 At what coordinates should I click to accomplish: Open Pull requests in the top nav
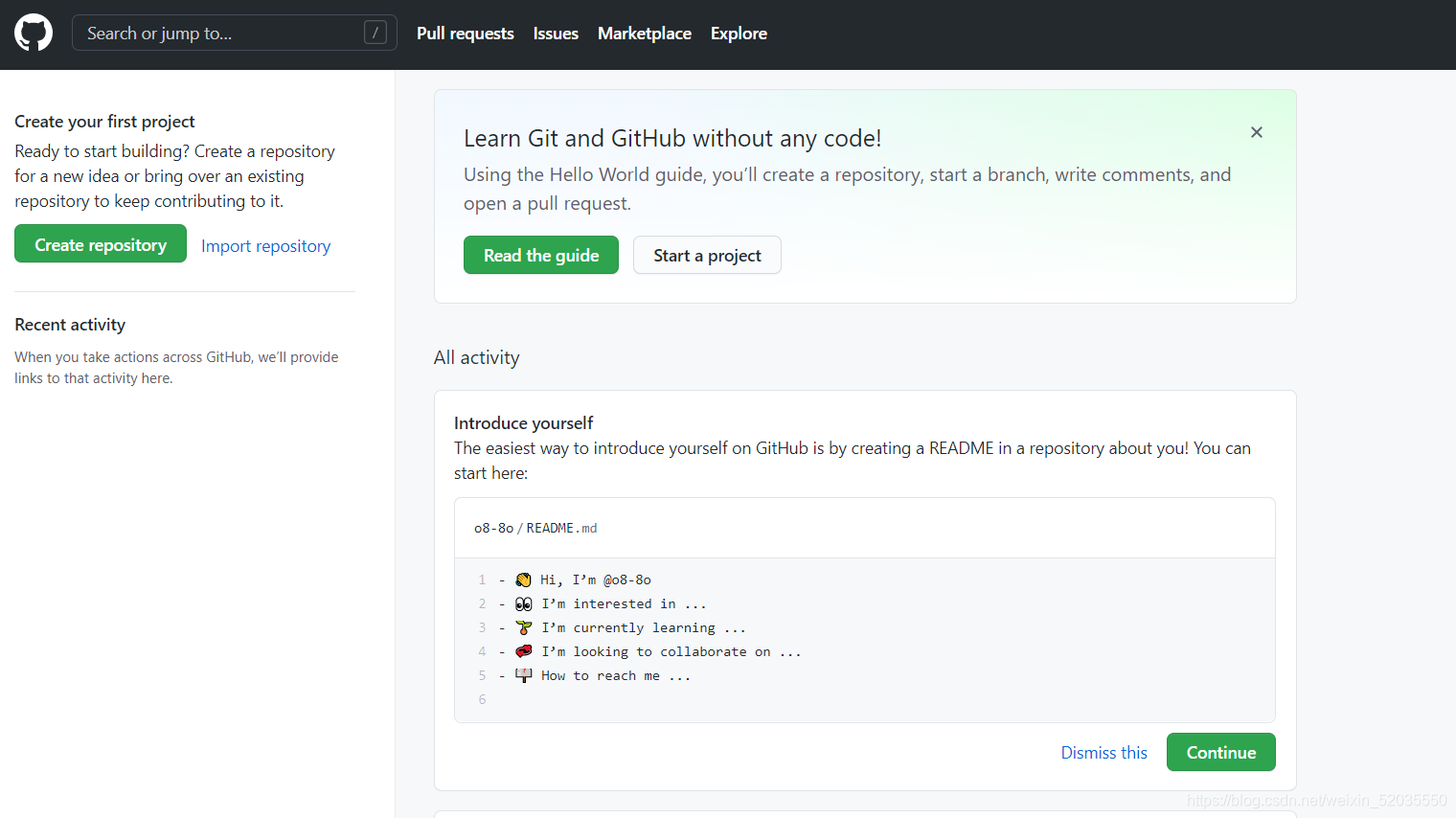pos(466,34)
